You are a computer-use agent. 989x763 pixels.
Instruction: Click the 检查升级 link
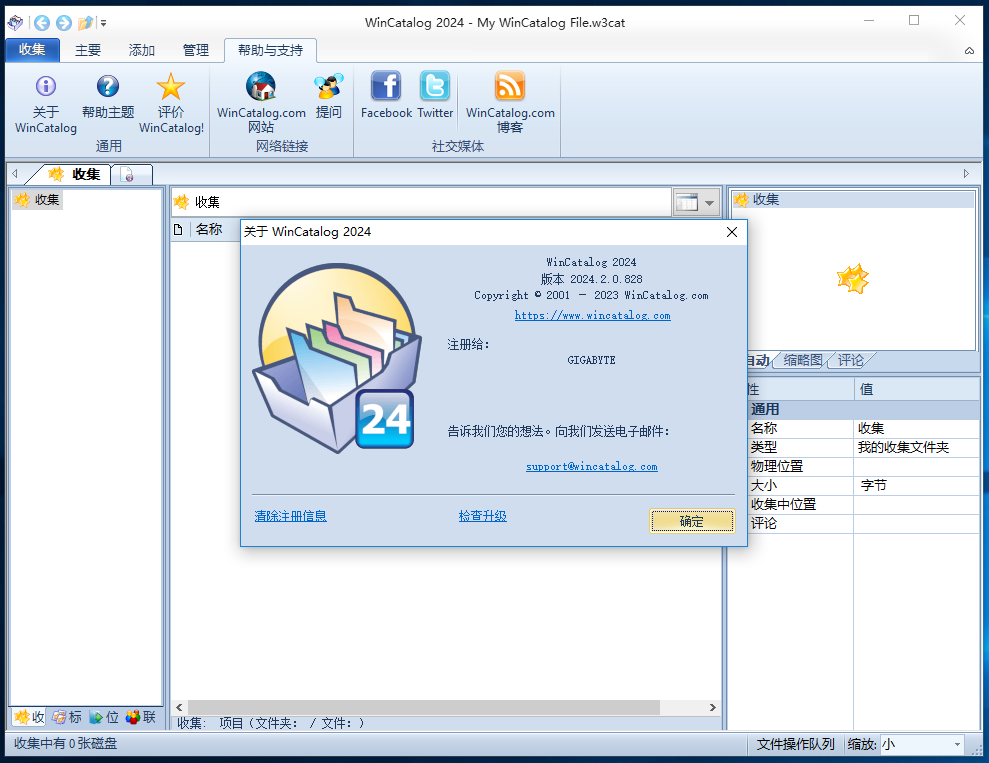point(482,516)
